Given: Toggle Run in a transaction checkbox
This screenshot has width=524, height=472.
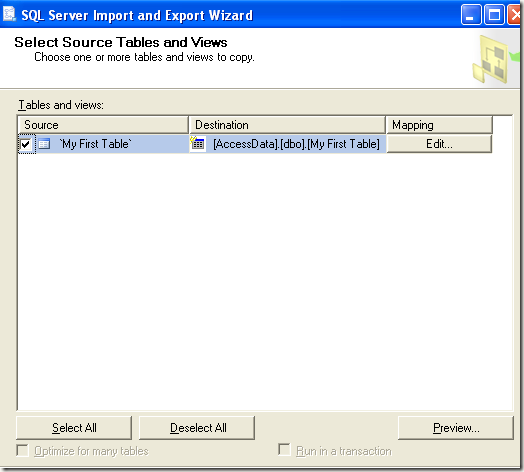Looking at the screenshot, I should 284,450.
